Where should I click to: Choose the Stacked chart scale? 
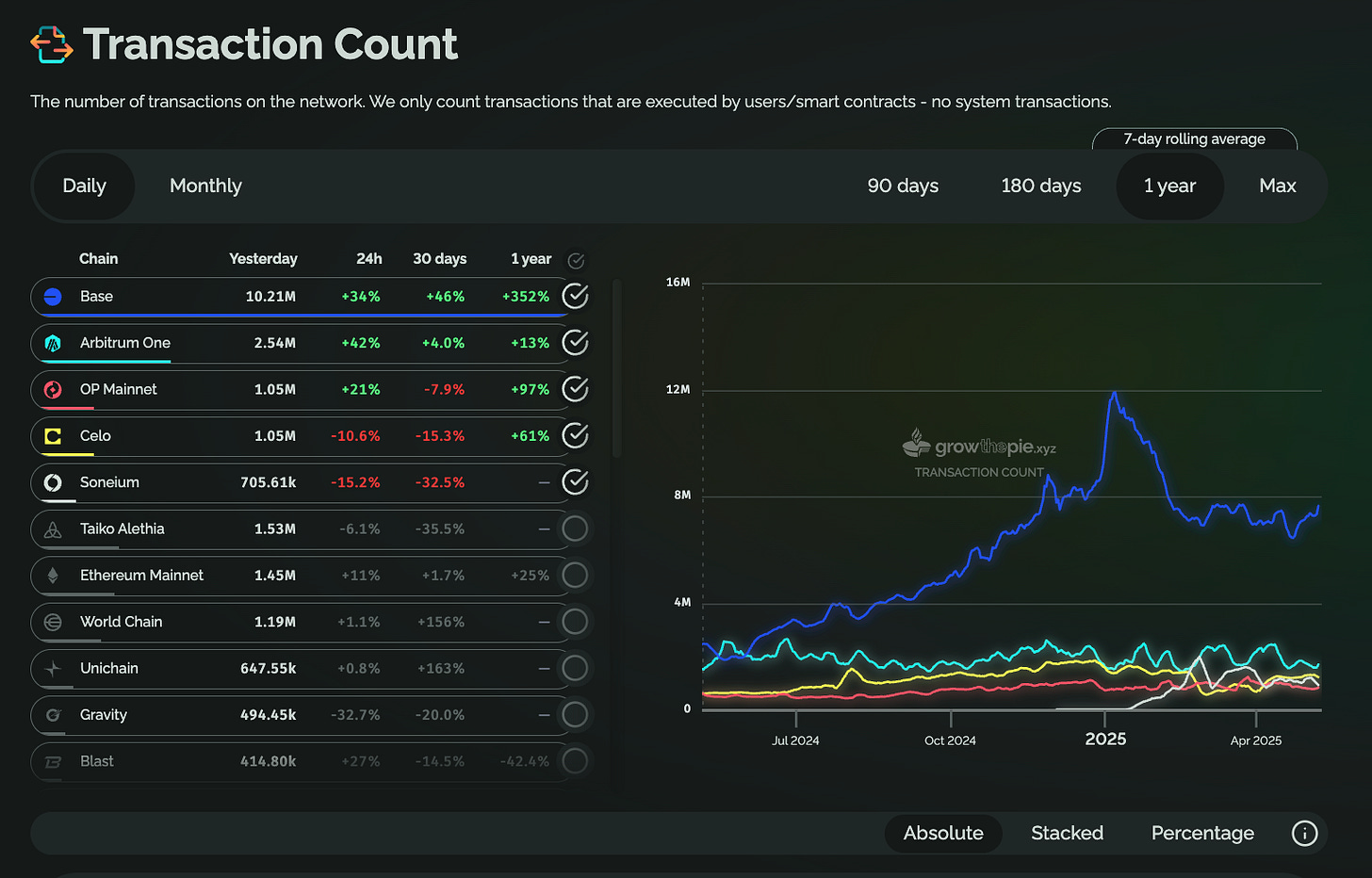click(x=1067, y=833)
